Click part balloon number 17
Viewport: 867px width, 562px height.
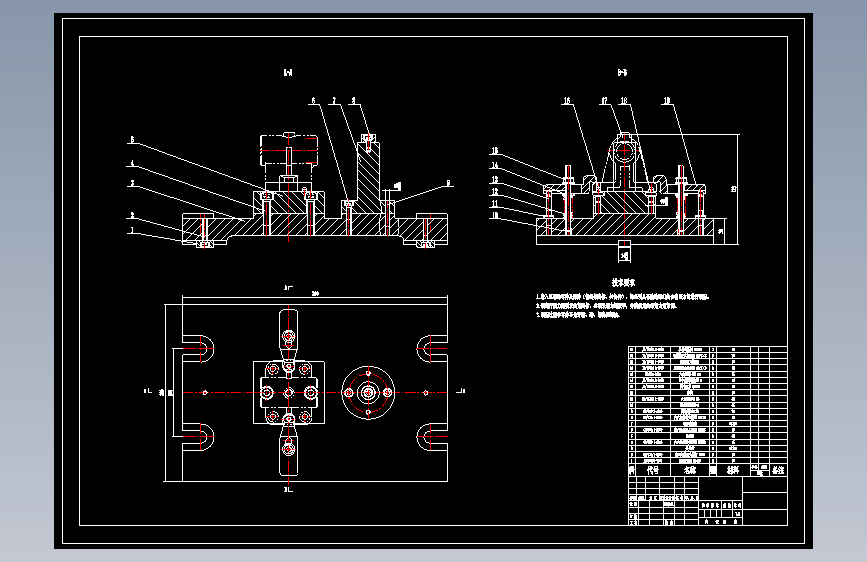point(604,100)
